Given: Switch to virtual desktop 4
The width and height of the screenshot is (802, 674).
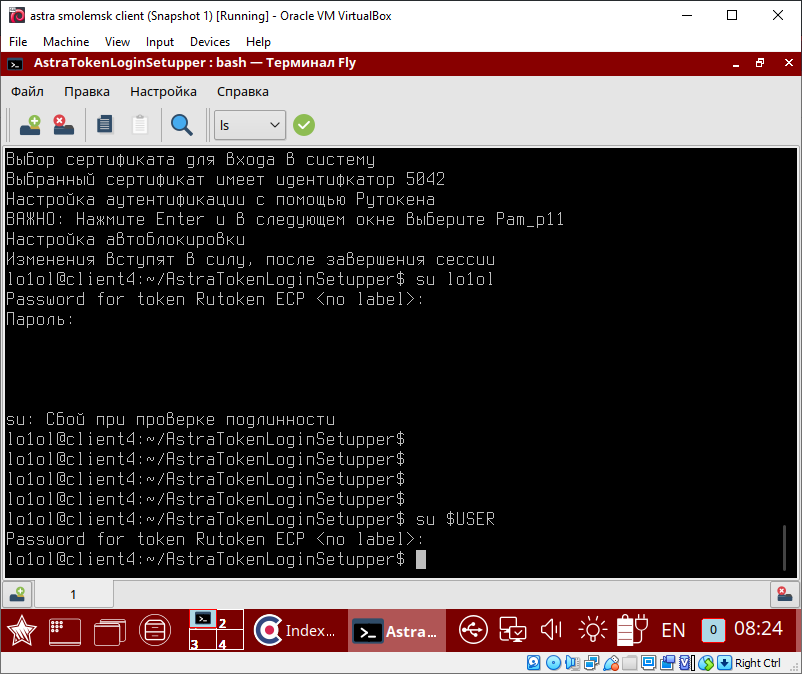Looking at the screenshot, I should [x=230, y=640].
